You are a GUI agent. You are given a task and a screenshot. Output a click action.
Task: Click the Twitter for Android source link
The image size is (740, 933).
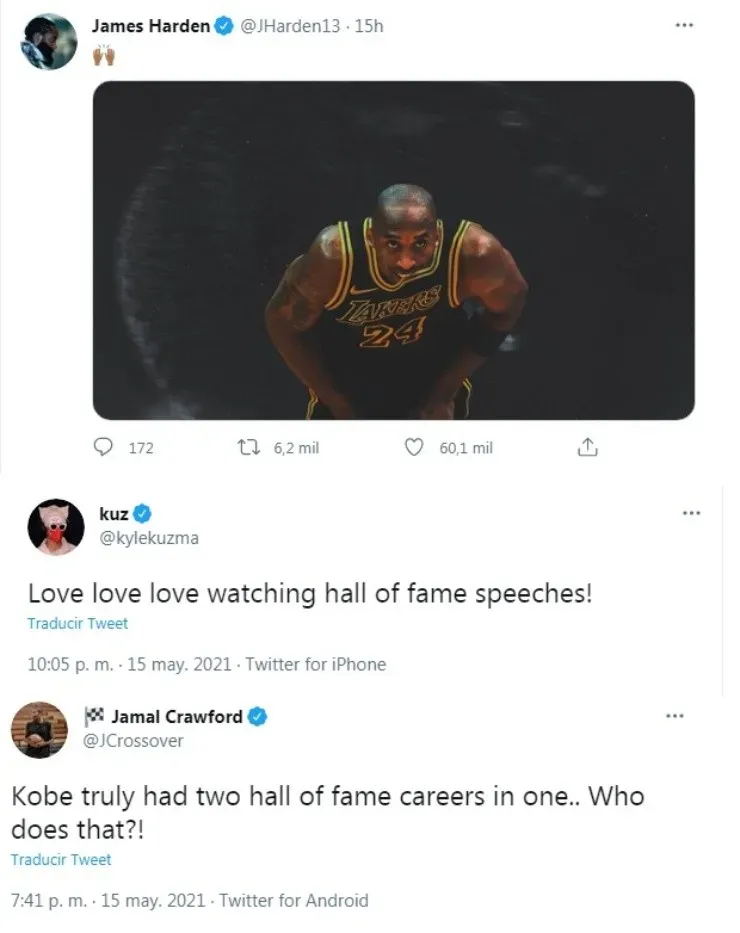[x=293, y=900]
